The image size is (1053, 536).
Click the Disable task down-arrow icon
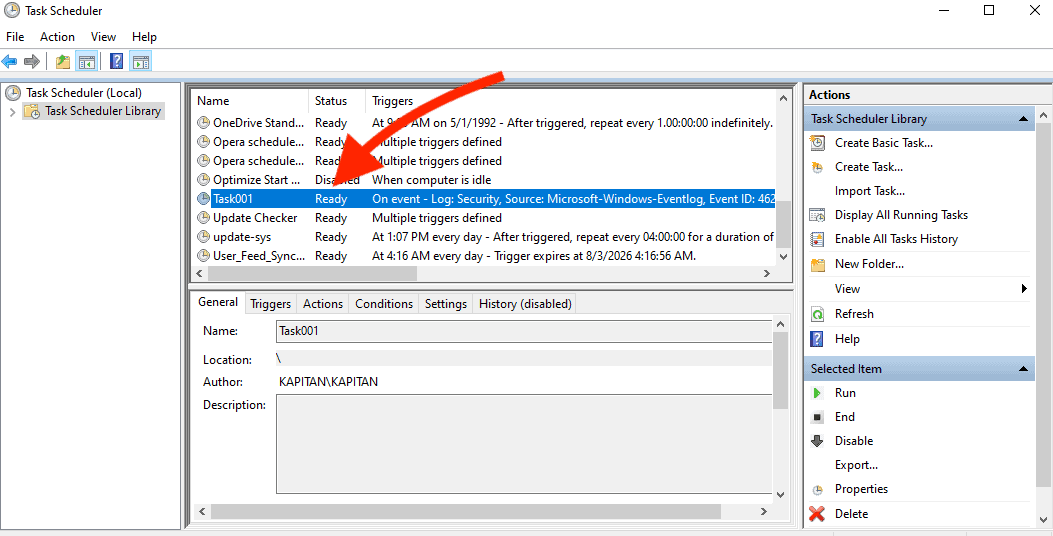818,441
